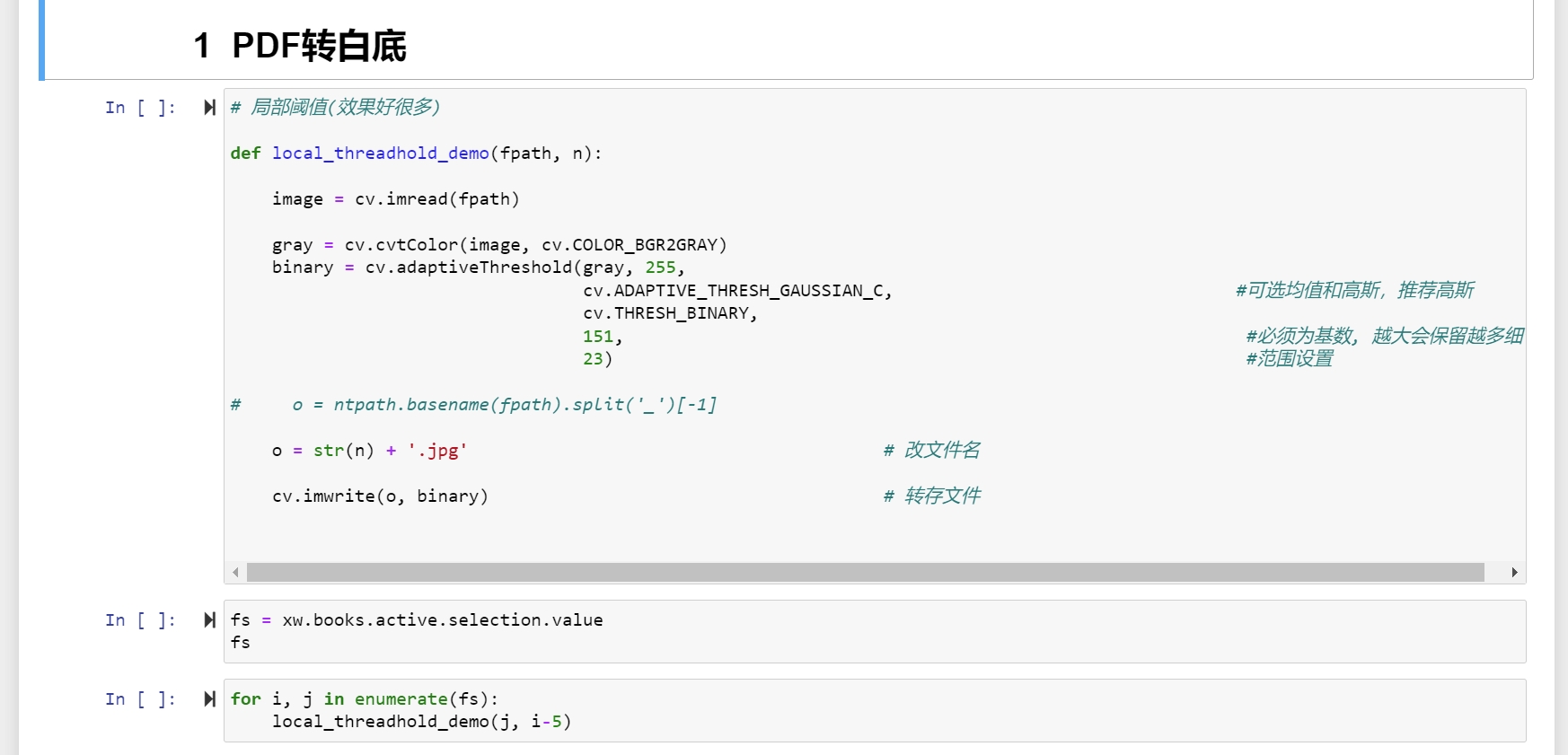The height and width of the screenshot is (755, 1568).
Task: Click the comment '#必须为基数, 越大会保留越多细'
Action: tap(1385, 337)
